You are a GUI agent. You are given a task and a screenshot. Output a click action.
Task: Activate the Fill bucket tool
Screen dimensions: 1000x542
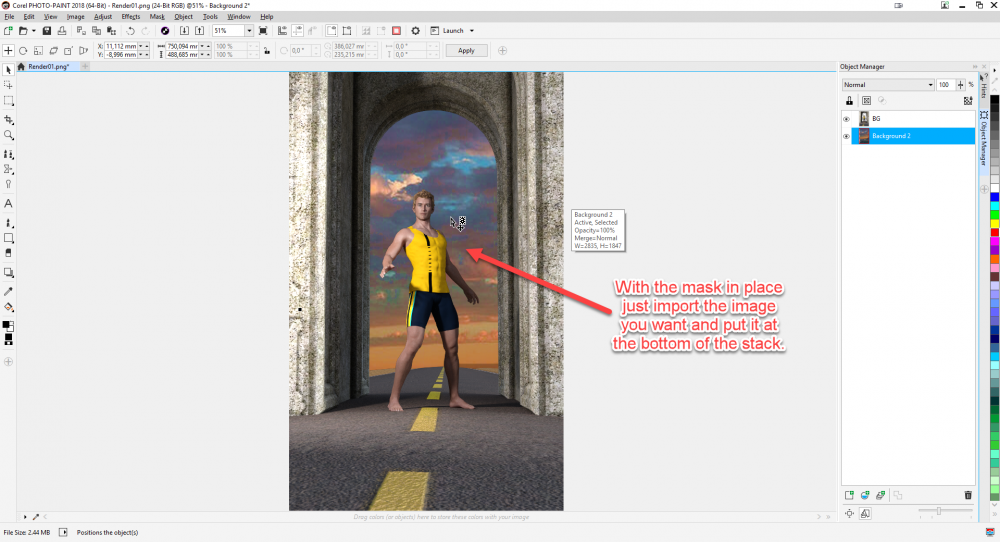click(x=8, y=307)
